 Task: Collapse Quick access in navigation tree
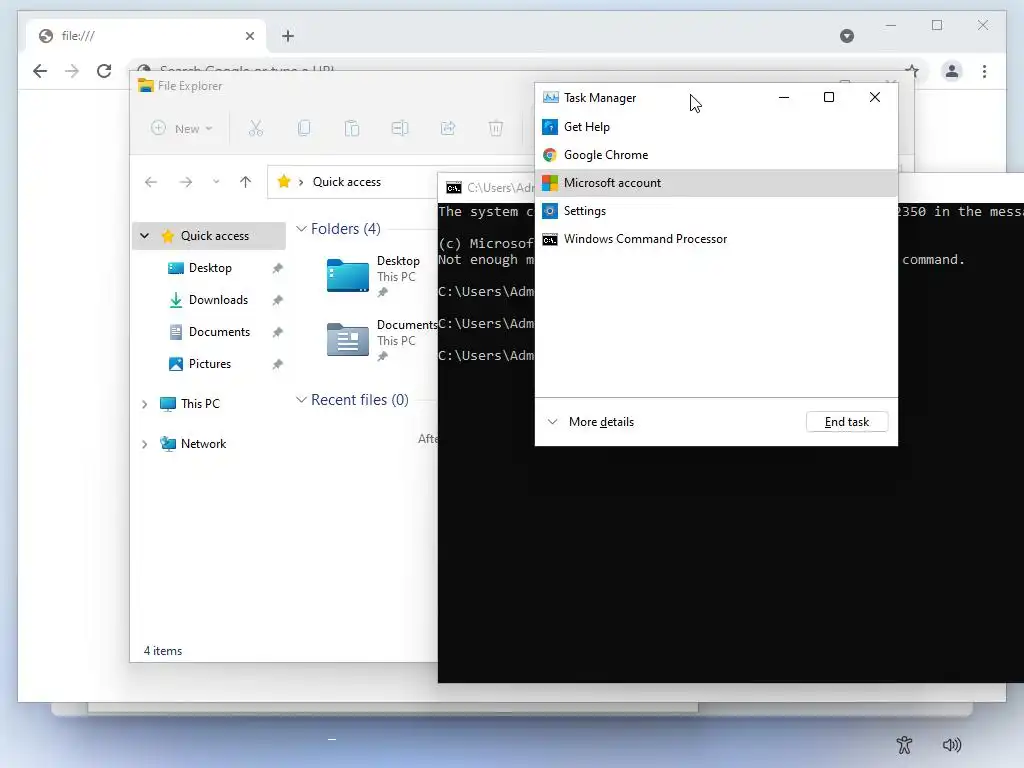145,236
